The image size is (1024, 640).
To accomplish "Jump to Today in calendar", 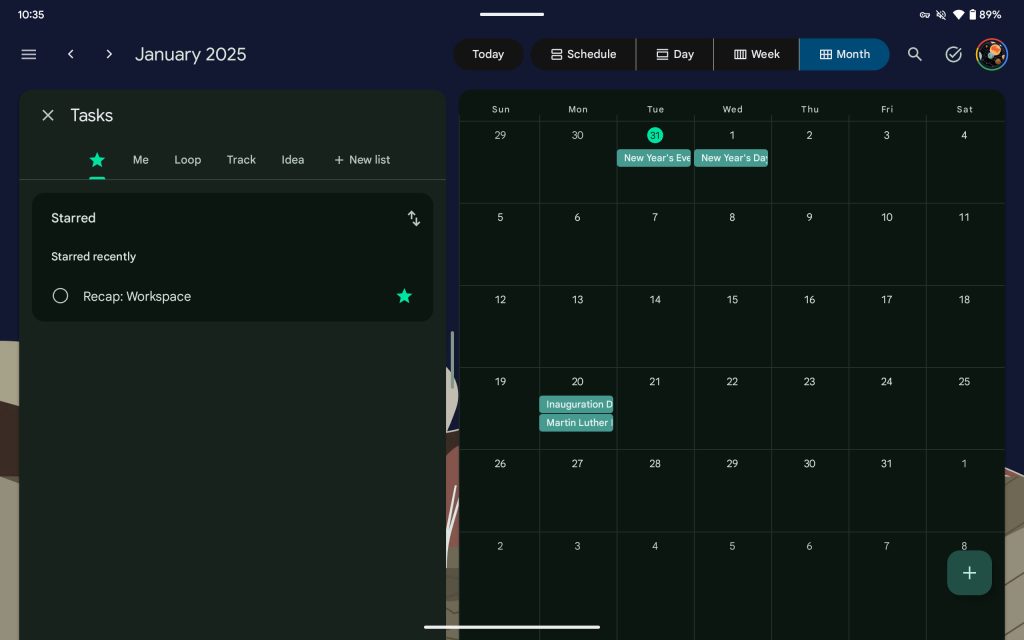I will pyautogui.click(x=488, y=54).
